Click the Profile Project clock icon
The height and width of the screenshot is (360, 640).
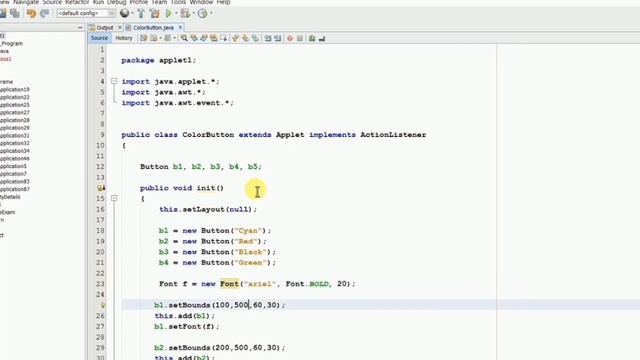point(202,13)
